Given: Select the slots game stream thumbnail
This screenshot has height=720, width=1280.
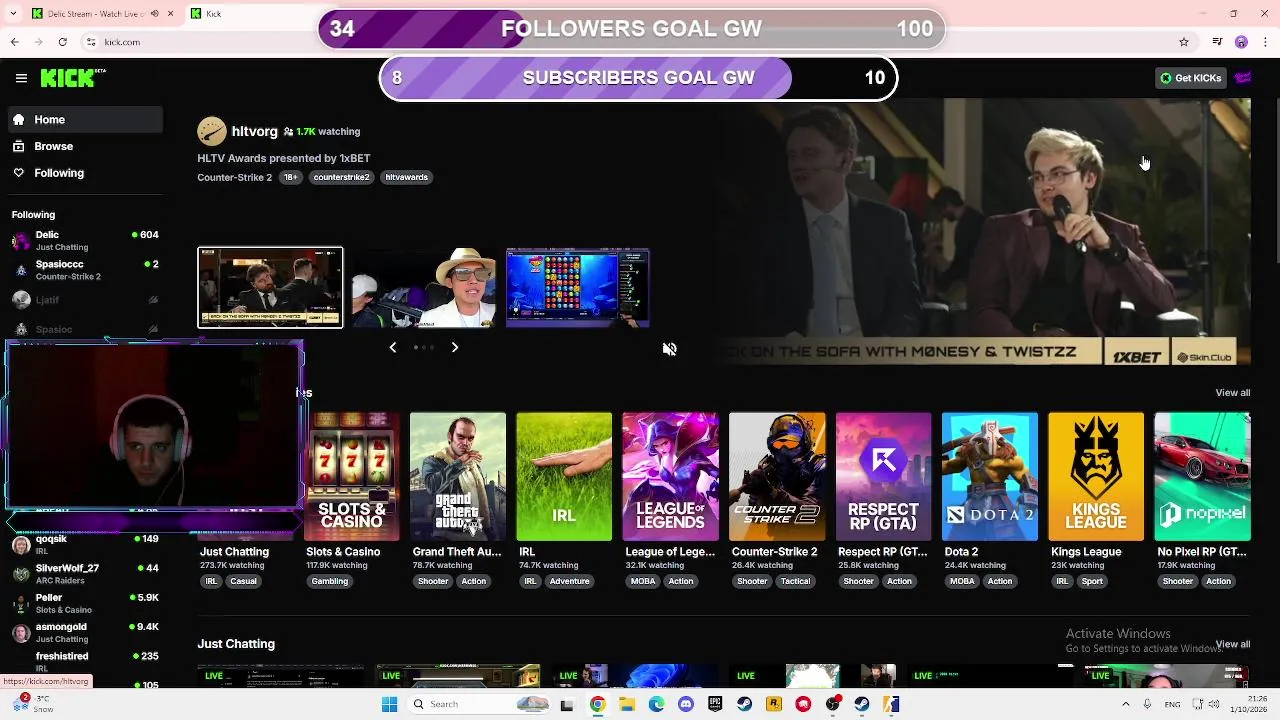Looking at the screenshot, I should (x=578, y=287).
